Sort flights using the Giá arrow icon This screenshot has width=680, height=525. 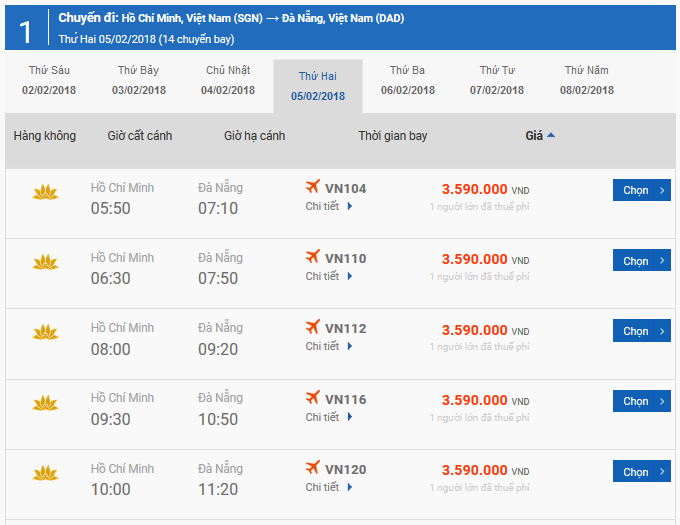[551, 135]
